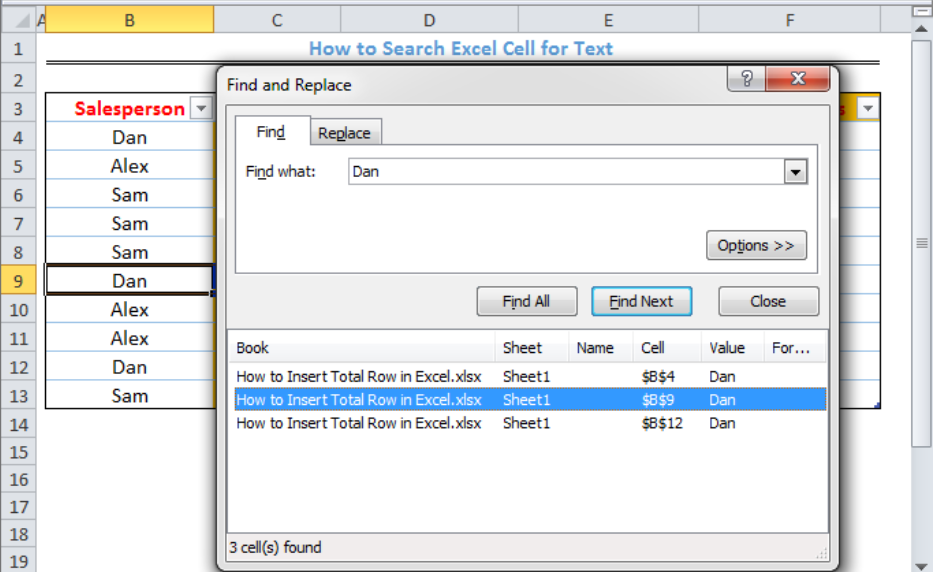Click the Close button in the dialog
The width and height of the screenshot is (936, 576).
pos(768,301)
